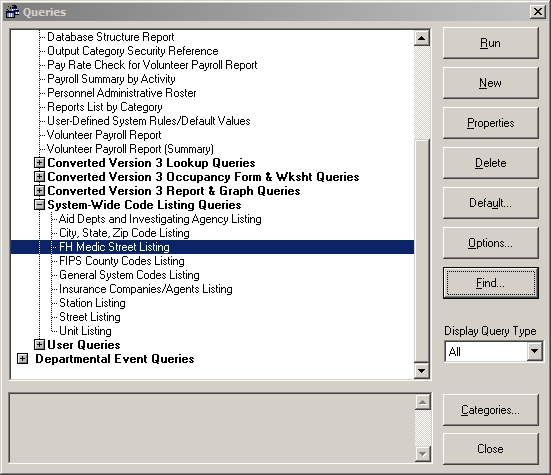Select FIPS County Codes Listing
Screen dimensions: 551x475
click(x=122, y=261)
